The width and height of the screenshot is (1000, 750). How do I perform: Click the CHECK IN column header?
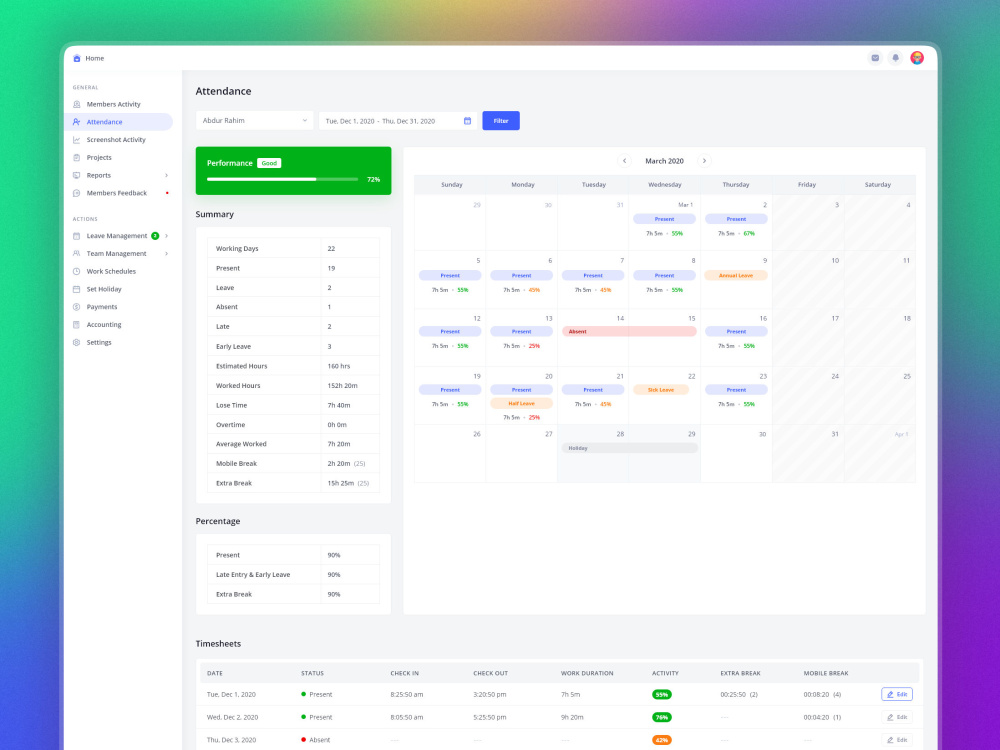tap(404, 673)
